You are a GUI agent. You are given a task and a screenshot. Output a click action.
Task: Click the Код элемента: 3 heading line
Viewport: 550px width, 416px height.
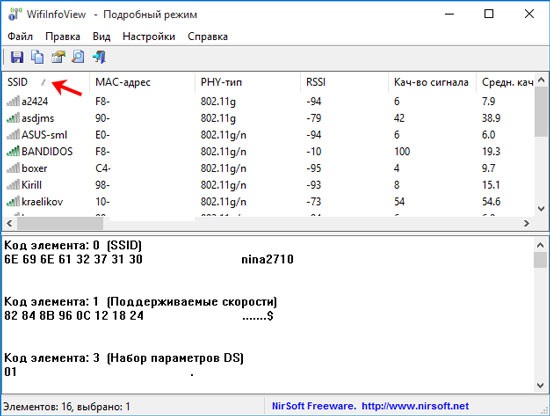(x=124, y=358)
